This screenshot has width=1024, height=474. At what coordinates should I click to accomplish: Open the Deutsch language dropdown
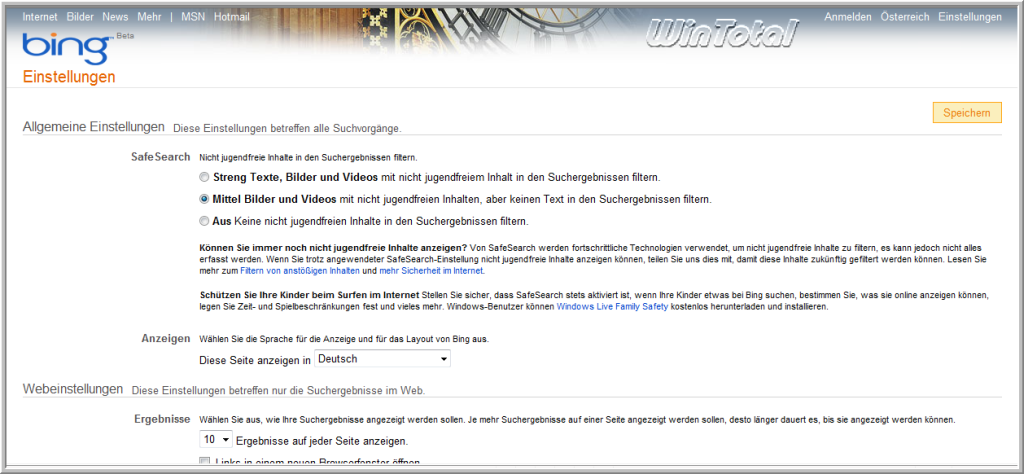[x=382, y=359]
